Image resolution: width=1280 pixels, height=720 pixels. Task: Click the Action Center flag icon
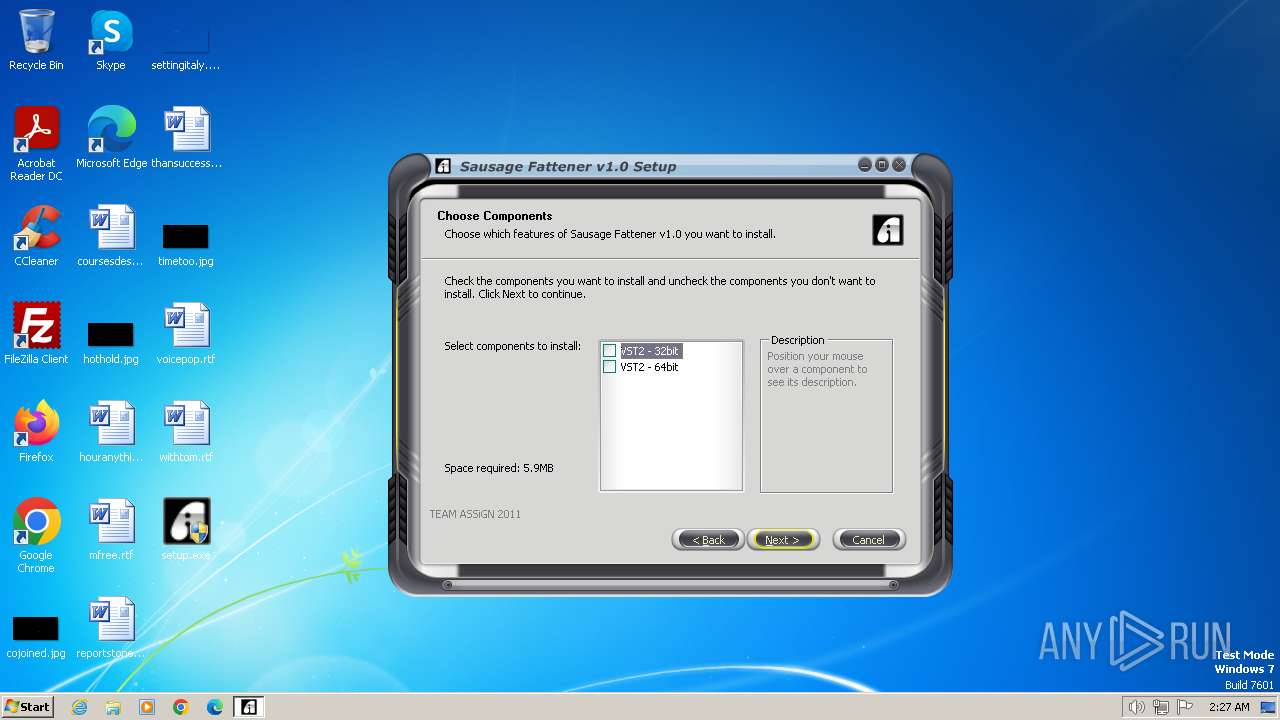pyautogui.click(x=1185, y=707)
